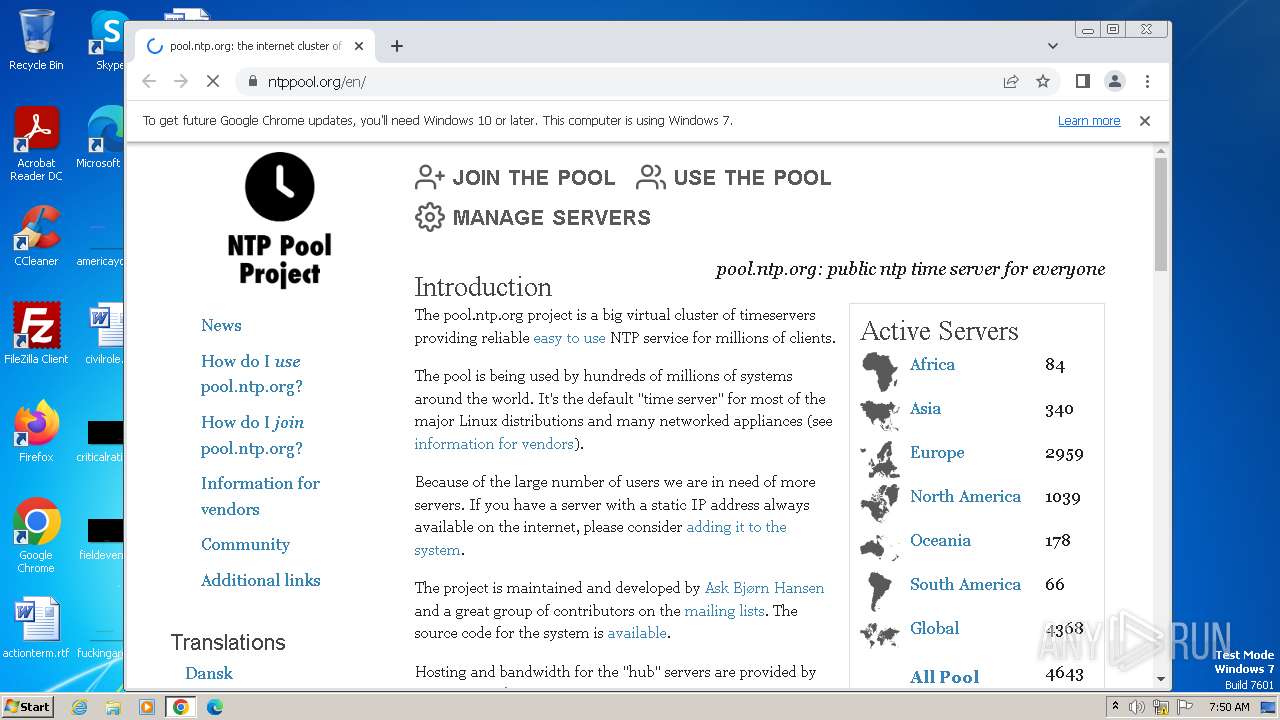Screen dimensions: 1280x720
Task: Open Google Chrome desktop shortcut
Action: [36, 535]
